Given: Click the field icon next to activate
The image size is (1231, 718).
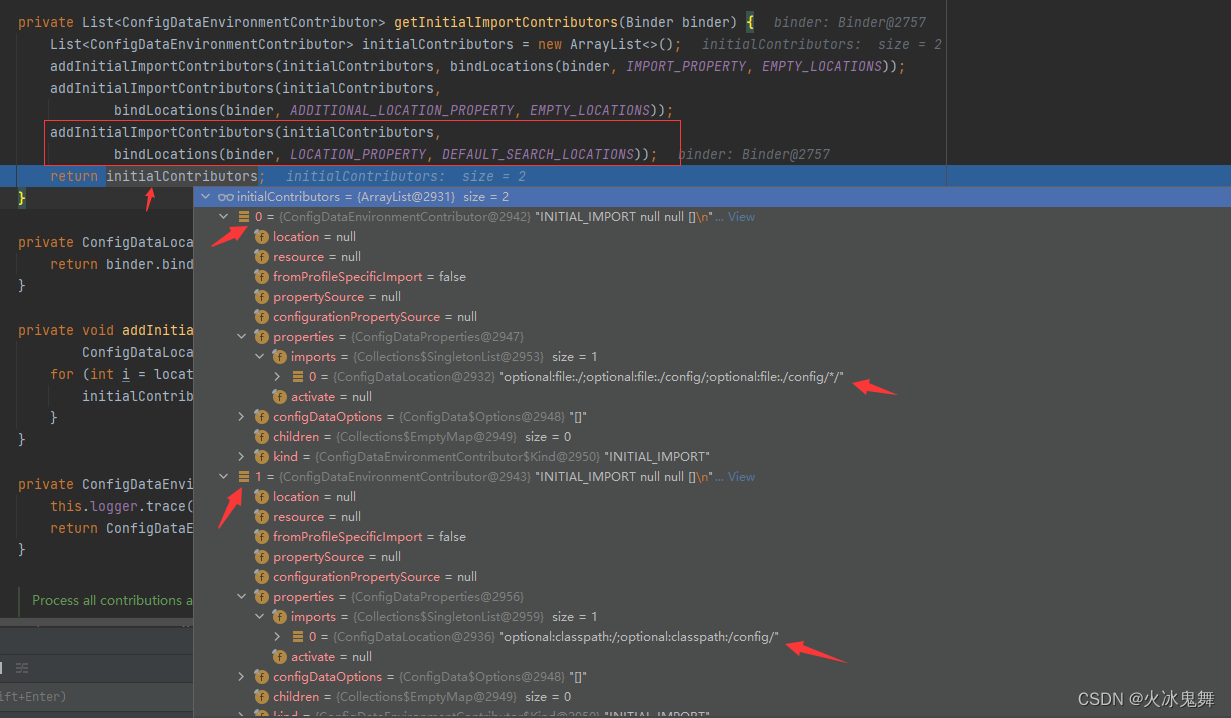Looking at the screenshot, I should coord(280,396).
